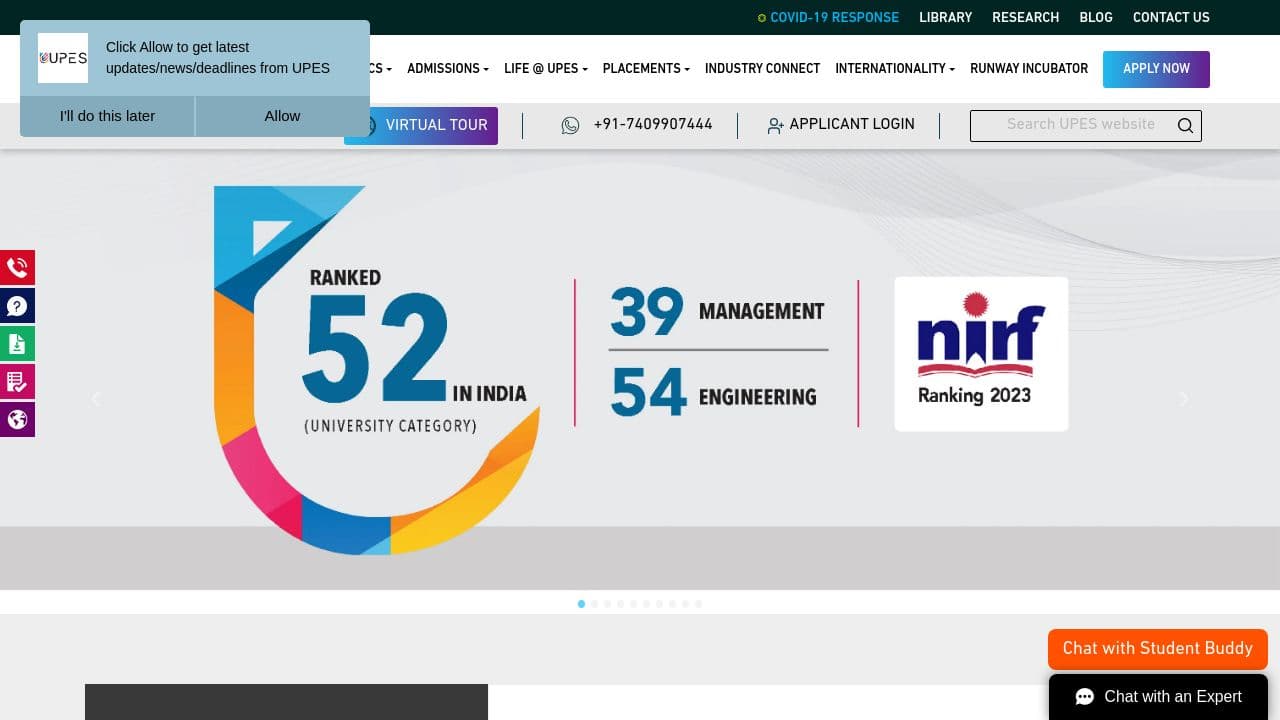
Task: Go to the Library menu item
Action: coord(945,17)
